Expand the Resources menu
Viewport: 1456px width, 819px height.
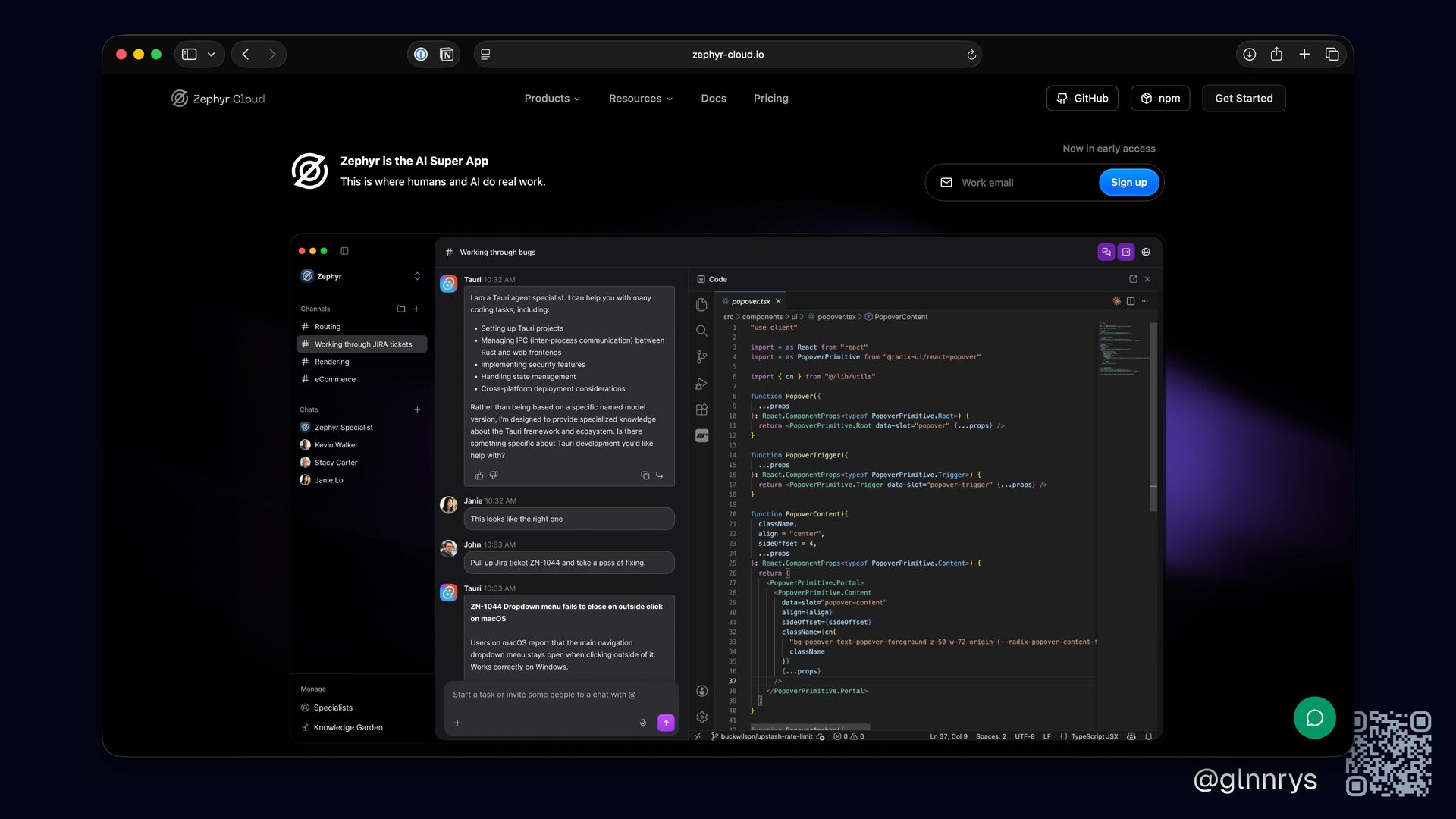tap(640, 99)
